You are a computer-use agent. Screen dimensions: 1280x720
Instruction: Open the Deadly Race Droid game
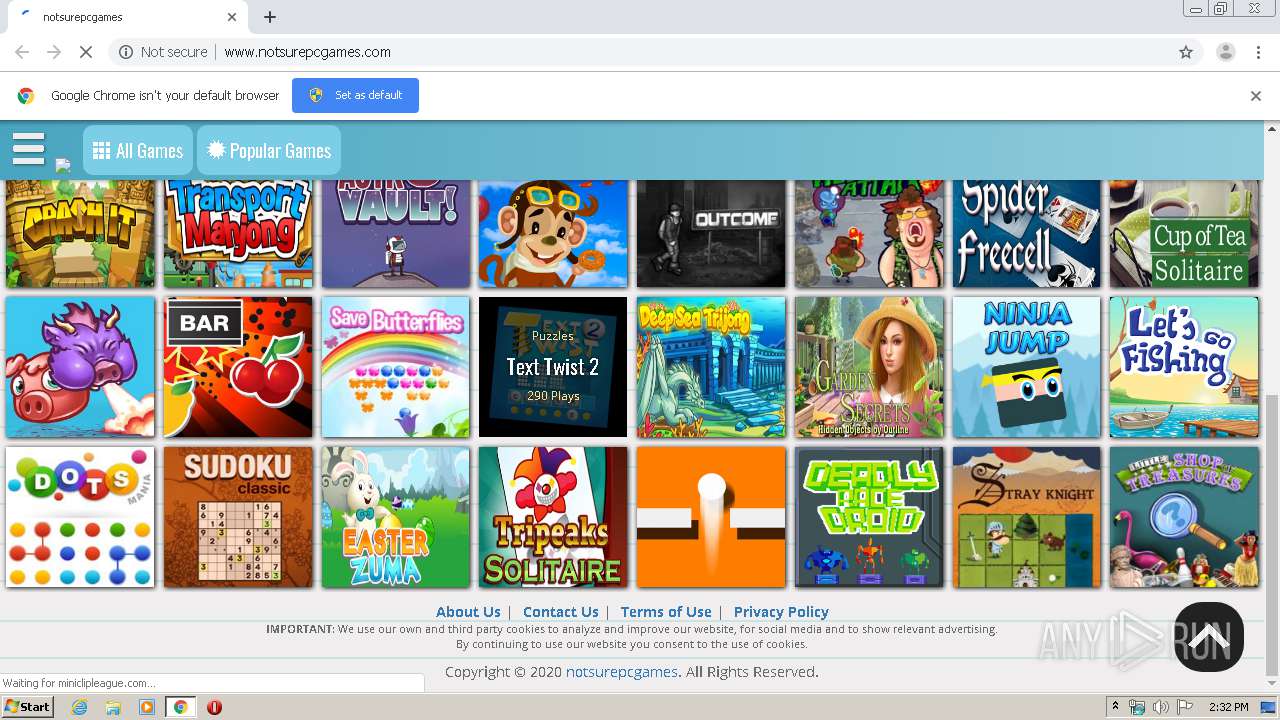pos(869,517)
